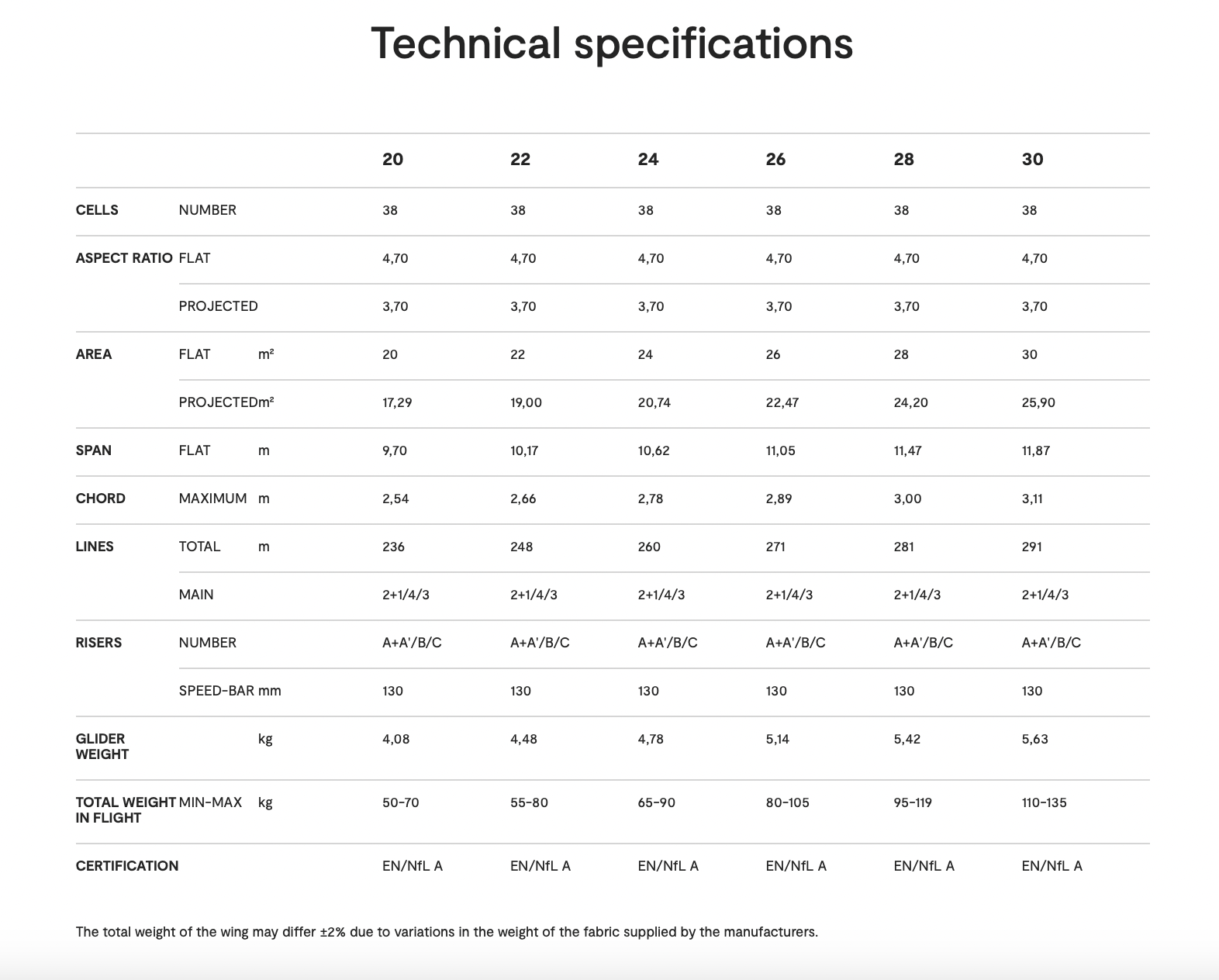
Task: Click the Technical specifications heading
Action: 612,43
